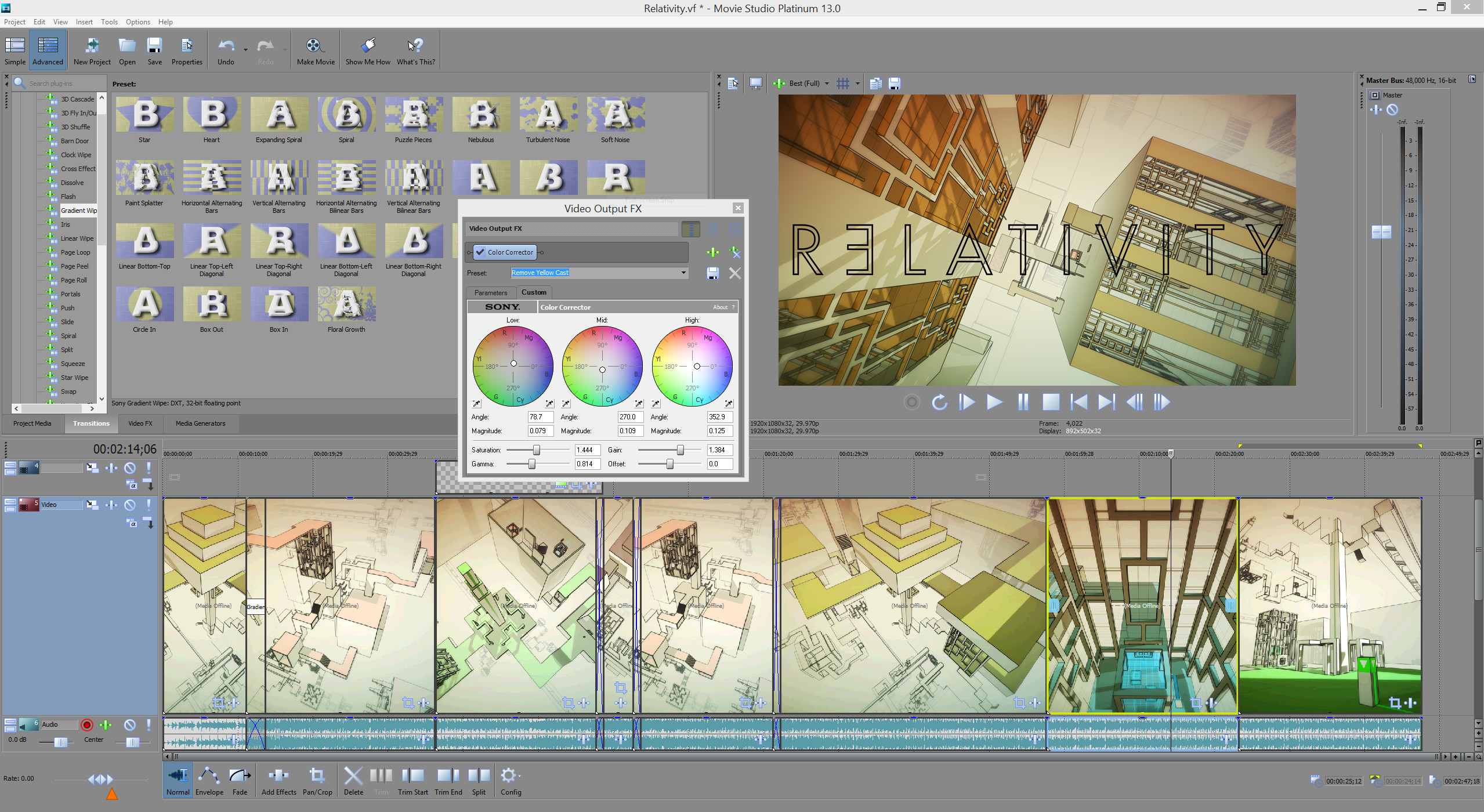
Task: Mute the Video track 5
Action: pos(130,504)
